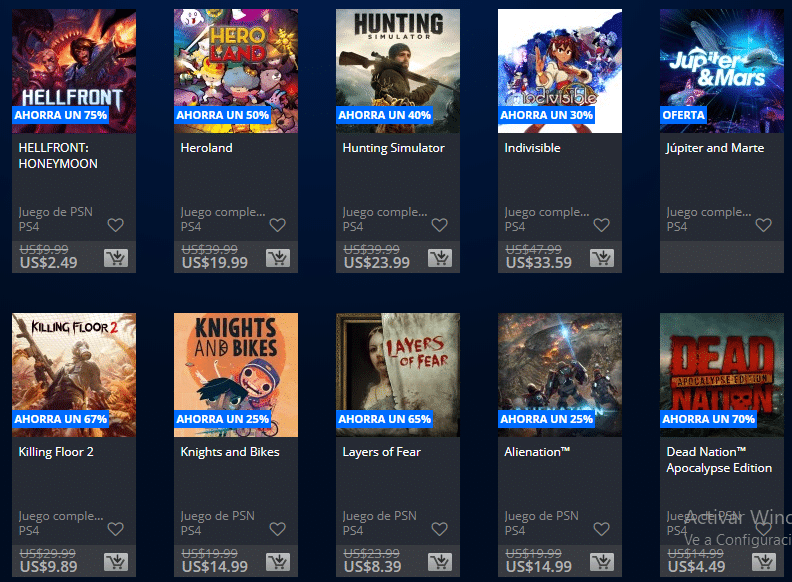Toggle wishlist heart for Hunting Simulator

[x=439, y=225]
